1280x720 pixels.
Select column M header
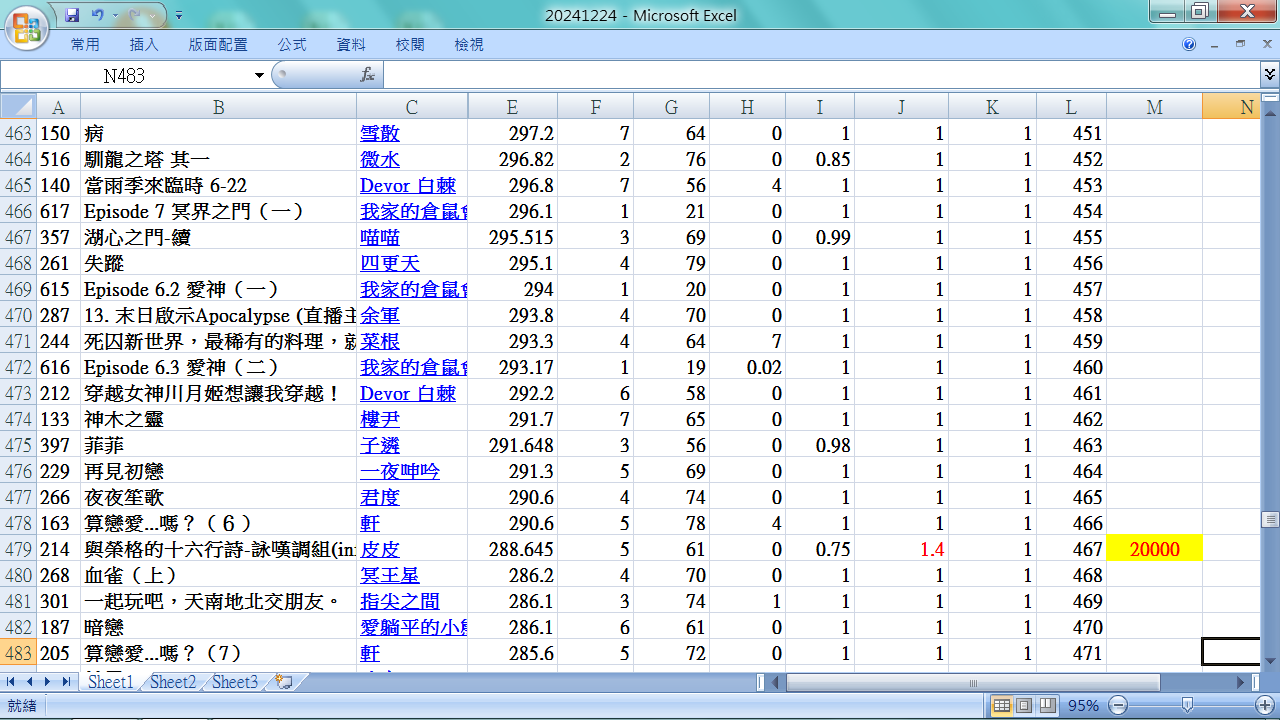pyautogui.click(x=1154, y=107)
